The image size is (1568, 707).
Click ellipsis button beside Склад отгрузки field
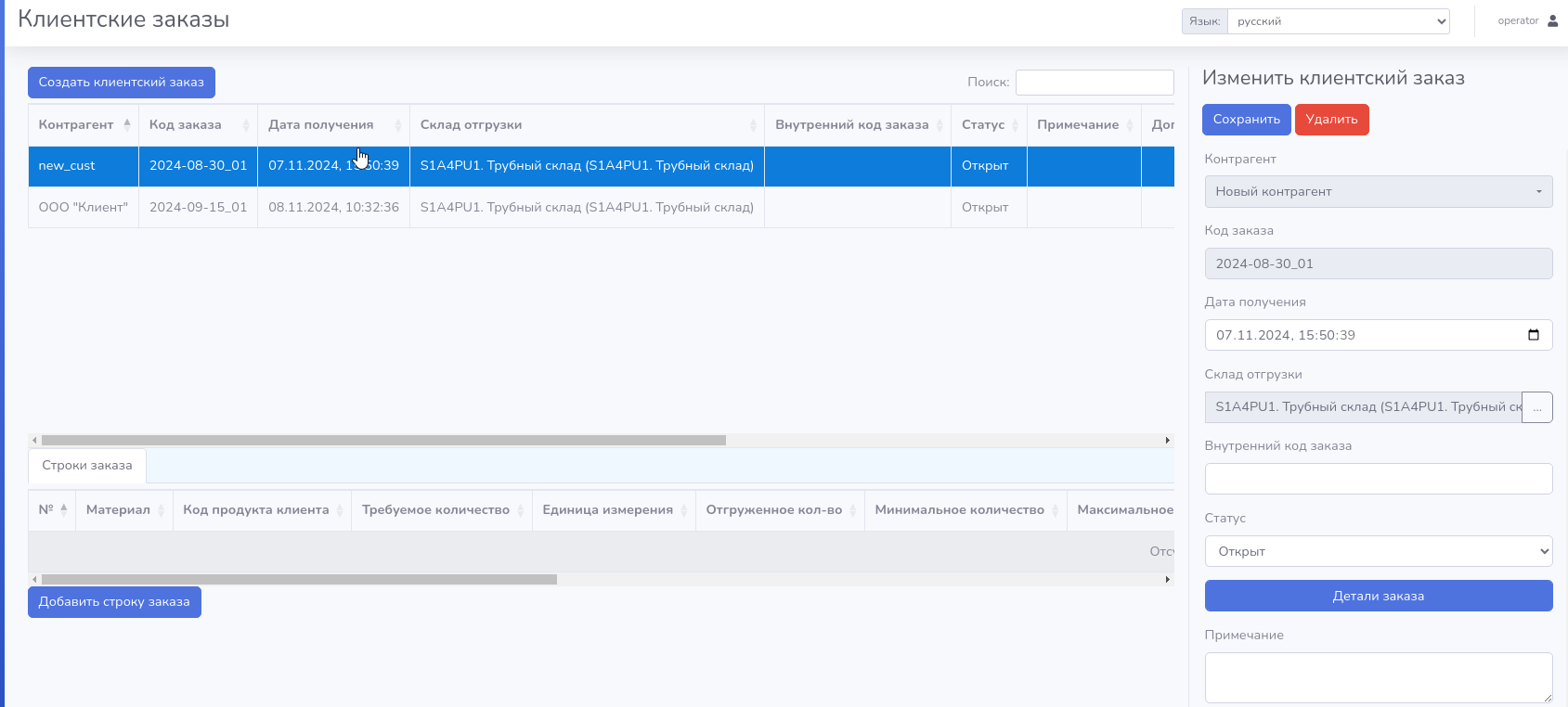click(1537, 407)
